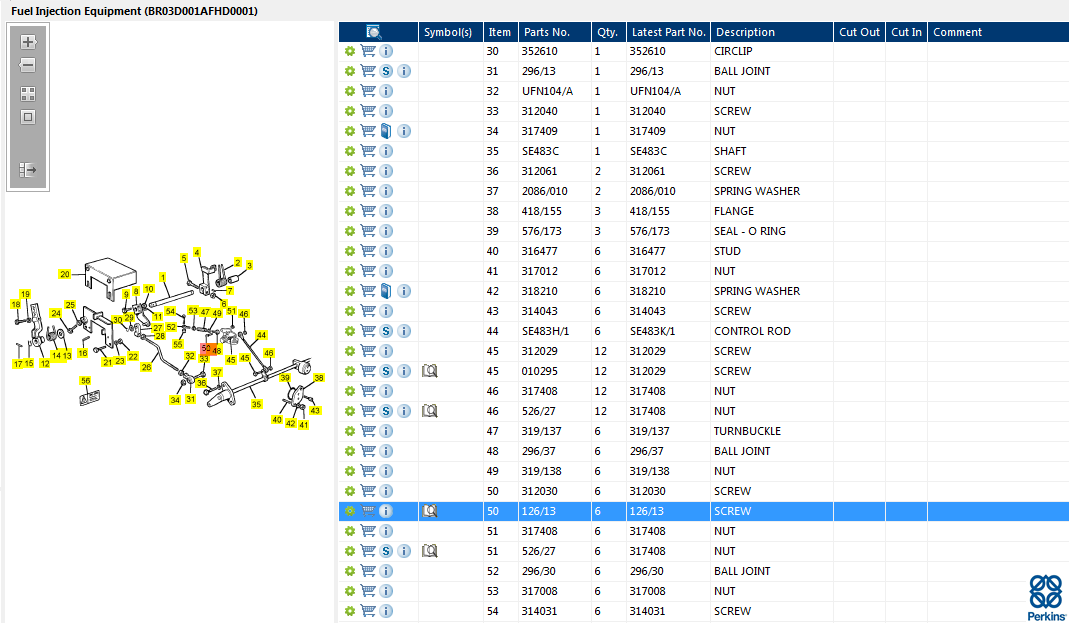Select part number 317012
1069x623 pixels.
point(539,271)
